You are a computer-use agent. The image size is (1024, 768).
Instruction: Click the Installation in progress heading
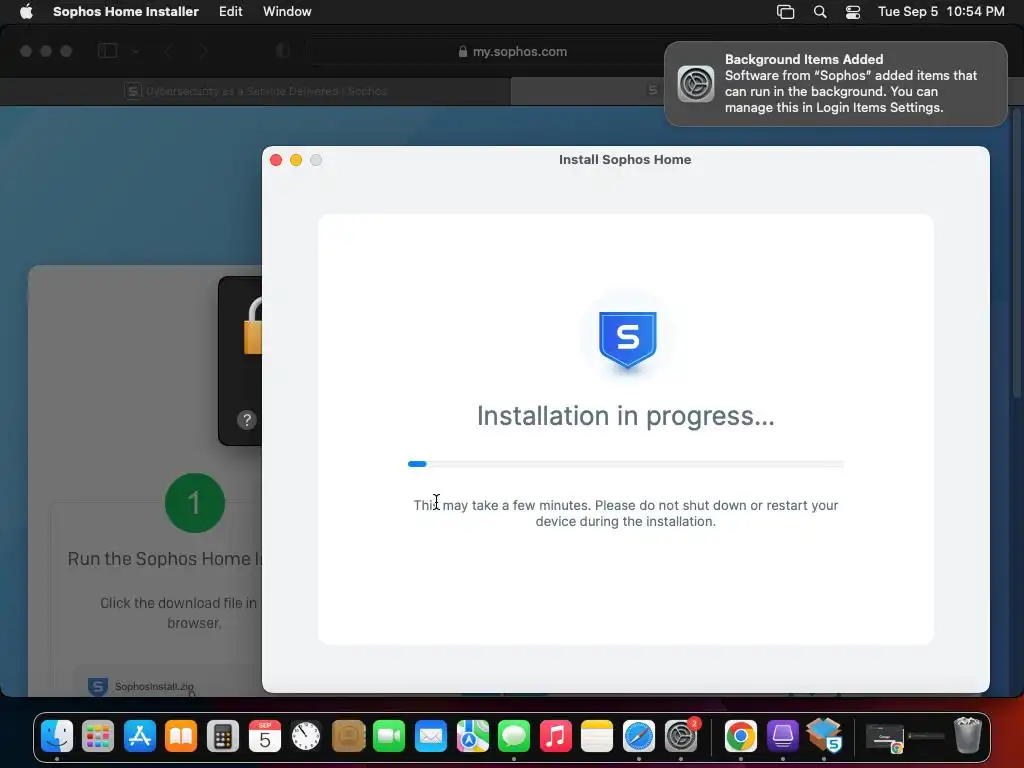[x=626, y=416]
